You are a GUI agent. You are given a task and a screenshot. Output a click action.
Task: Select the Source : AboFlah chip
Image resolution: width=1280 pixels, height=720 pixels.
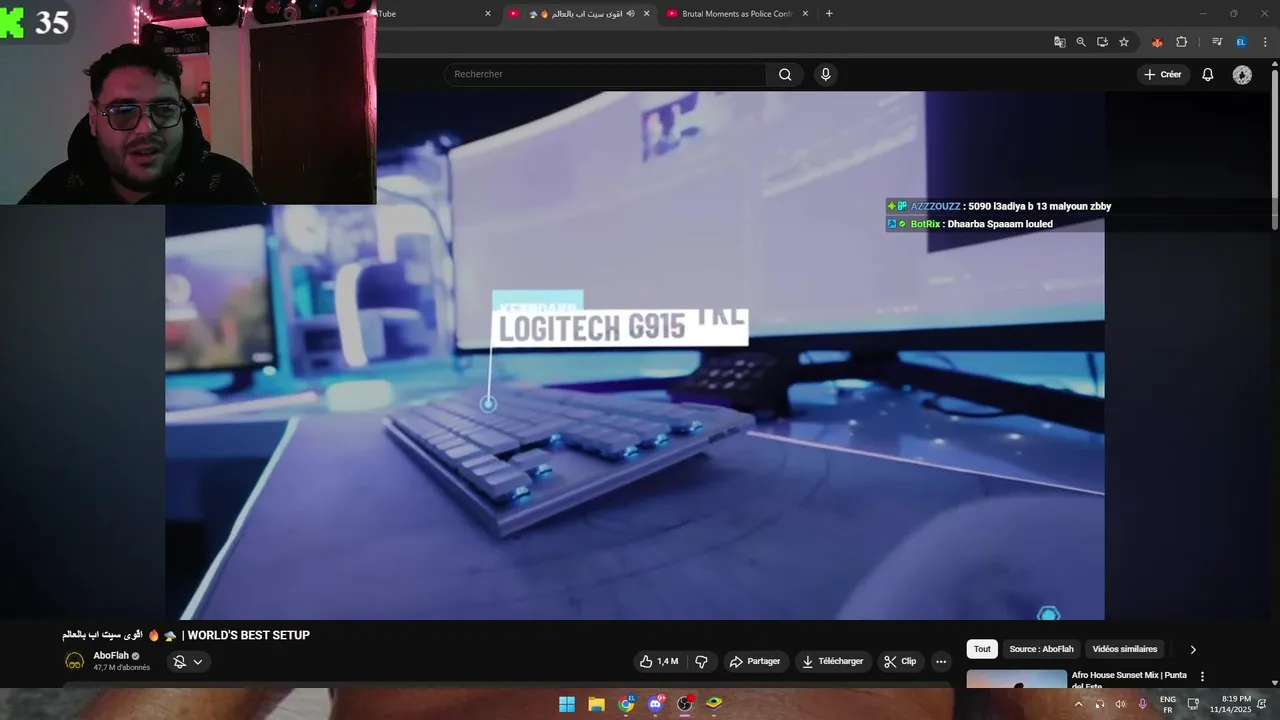1041,649
